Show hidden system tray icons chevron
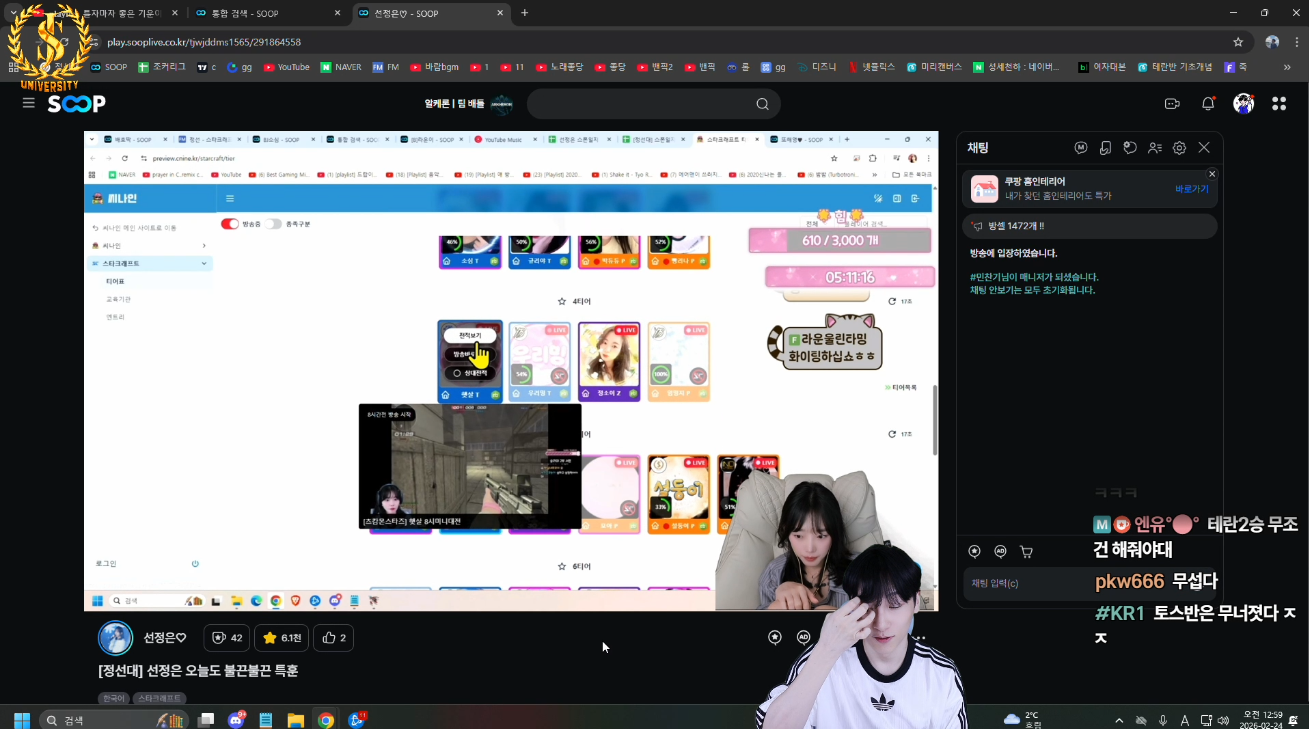Screen dimensions: 1309x729 (1117, 720)
